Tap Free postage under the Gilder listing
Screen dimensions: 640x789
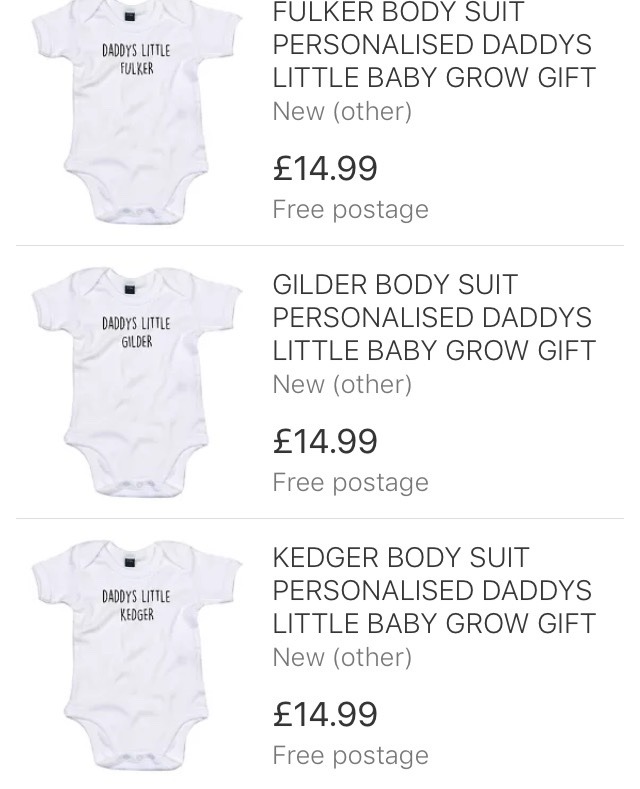tap(350, 482)
